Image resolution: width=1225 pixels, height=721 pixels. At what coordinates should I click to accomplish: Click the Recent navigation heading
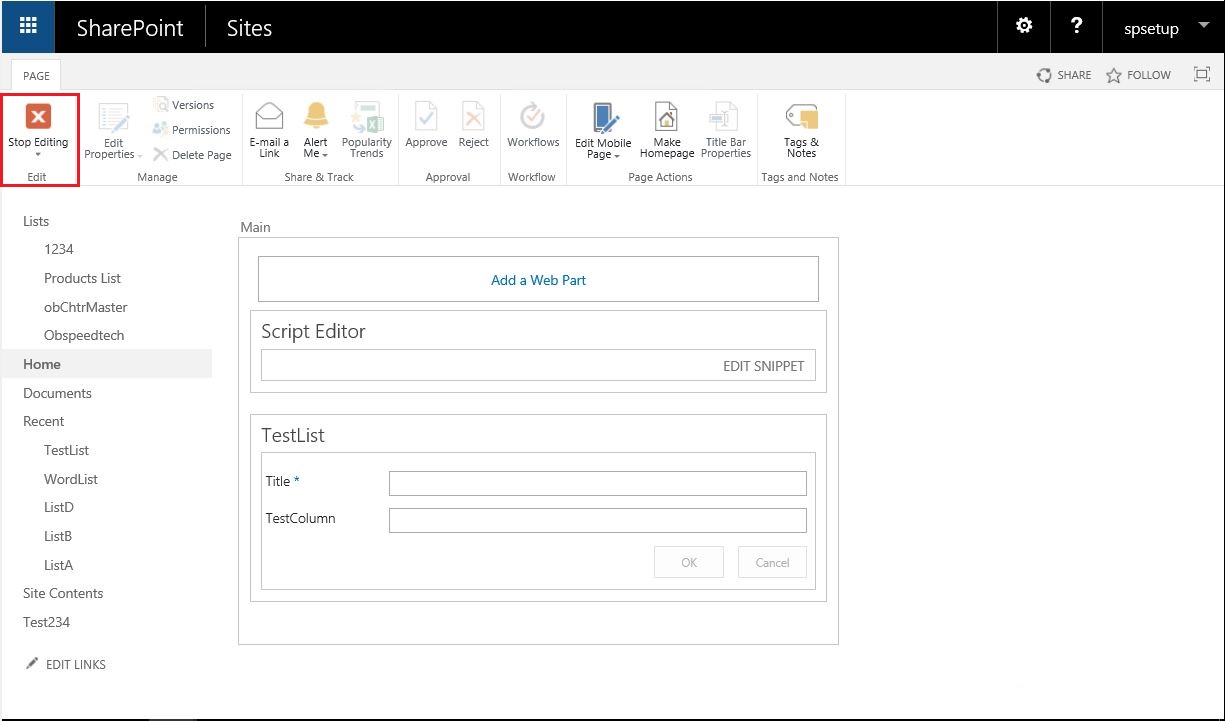pos(43,421)
